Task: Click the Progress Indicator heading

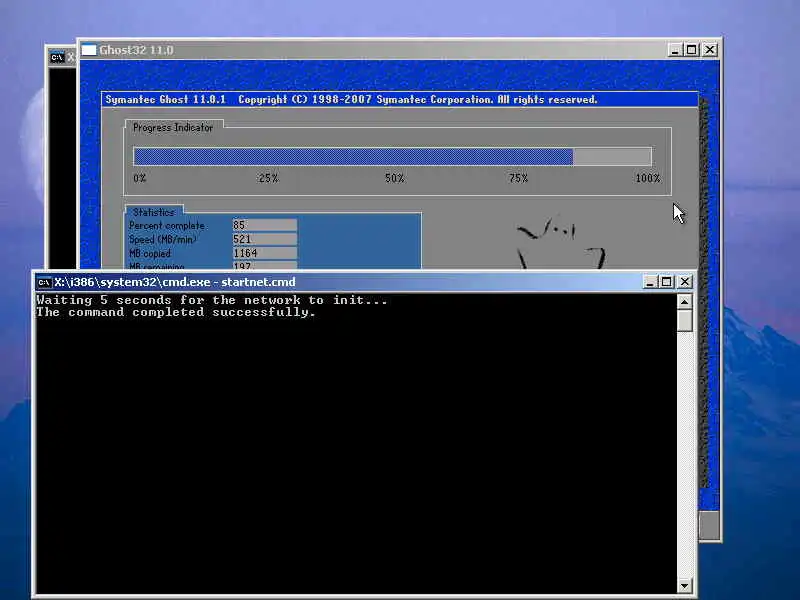Action: click(x=173, y=128)
